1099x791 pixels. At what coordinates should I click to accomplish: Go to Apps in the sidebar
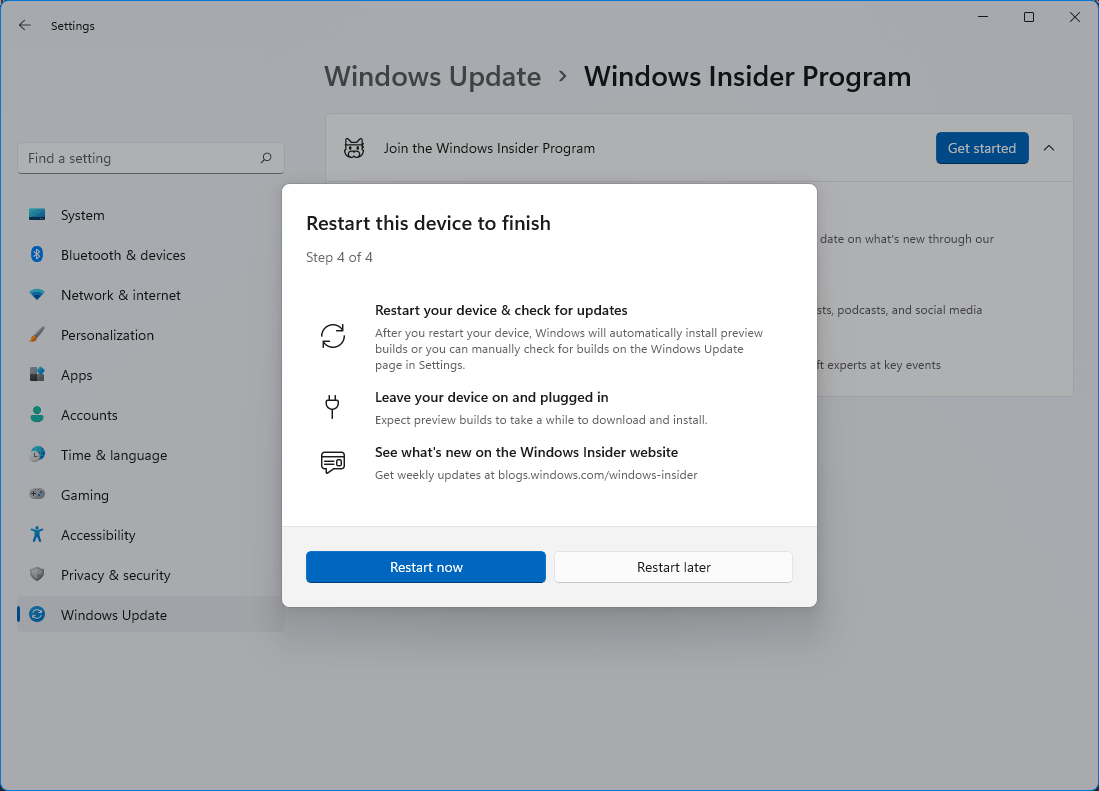[76, 375]
